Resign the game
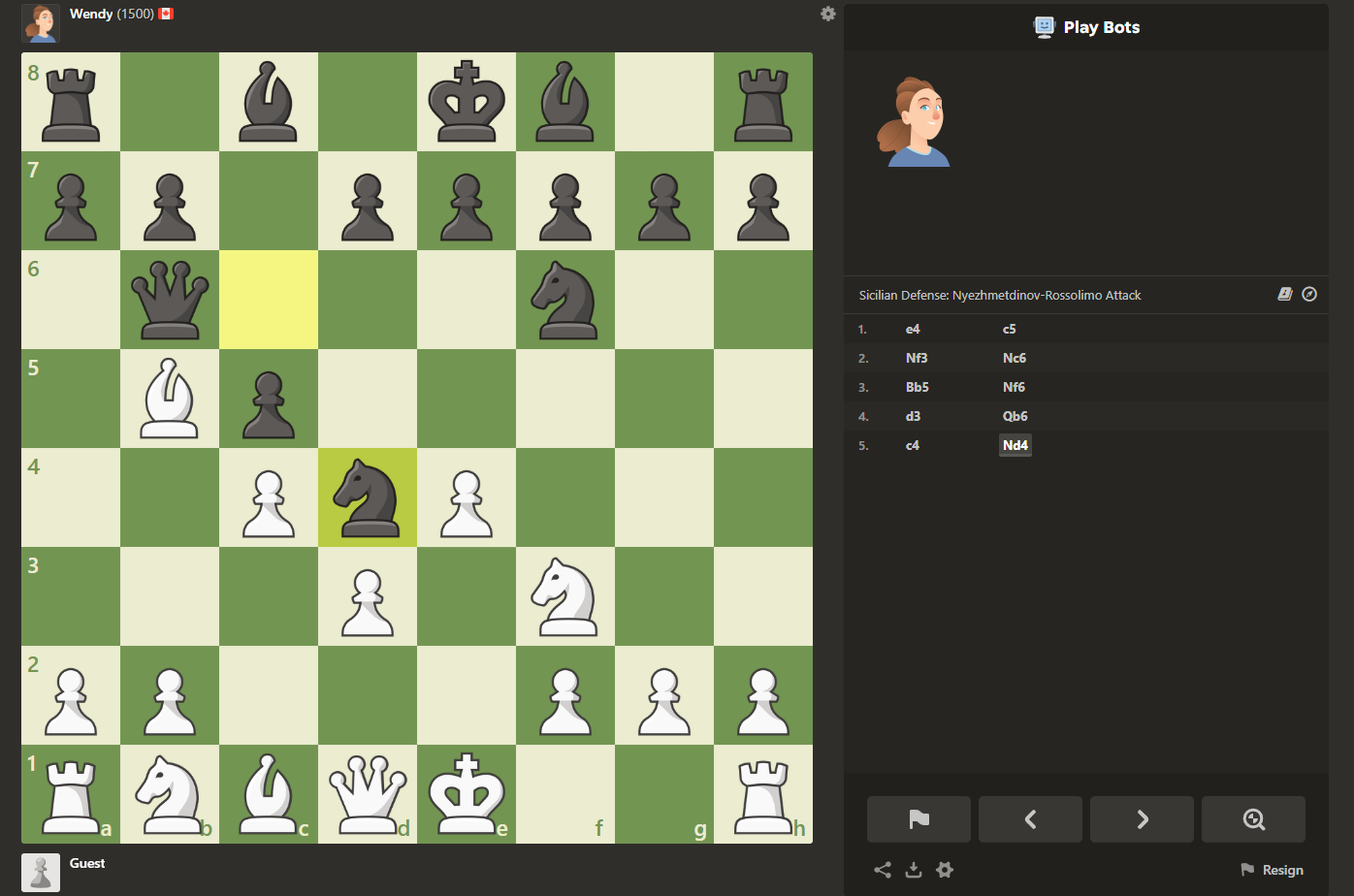Viewport: 1354px width, 896px height. pyautogui.click(x=1272, y=870)
